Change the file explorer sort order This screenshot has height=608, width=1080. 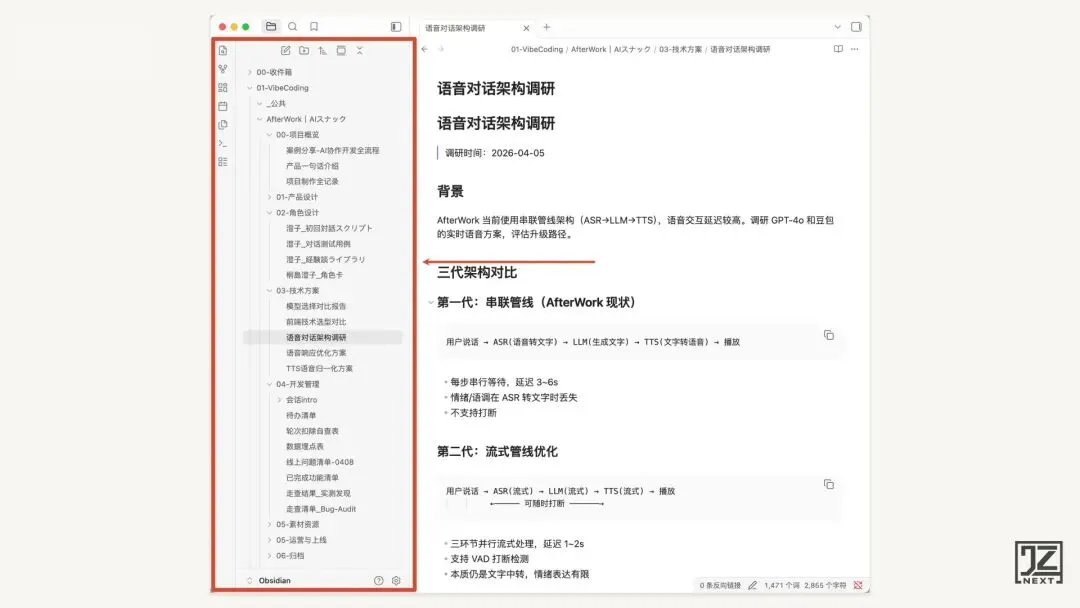322,50
